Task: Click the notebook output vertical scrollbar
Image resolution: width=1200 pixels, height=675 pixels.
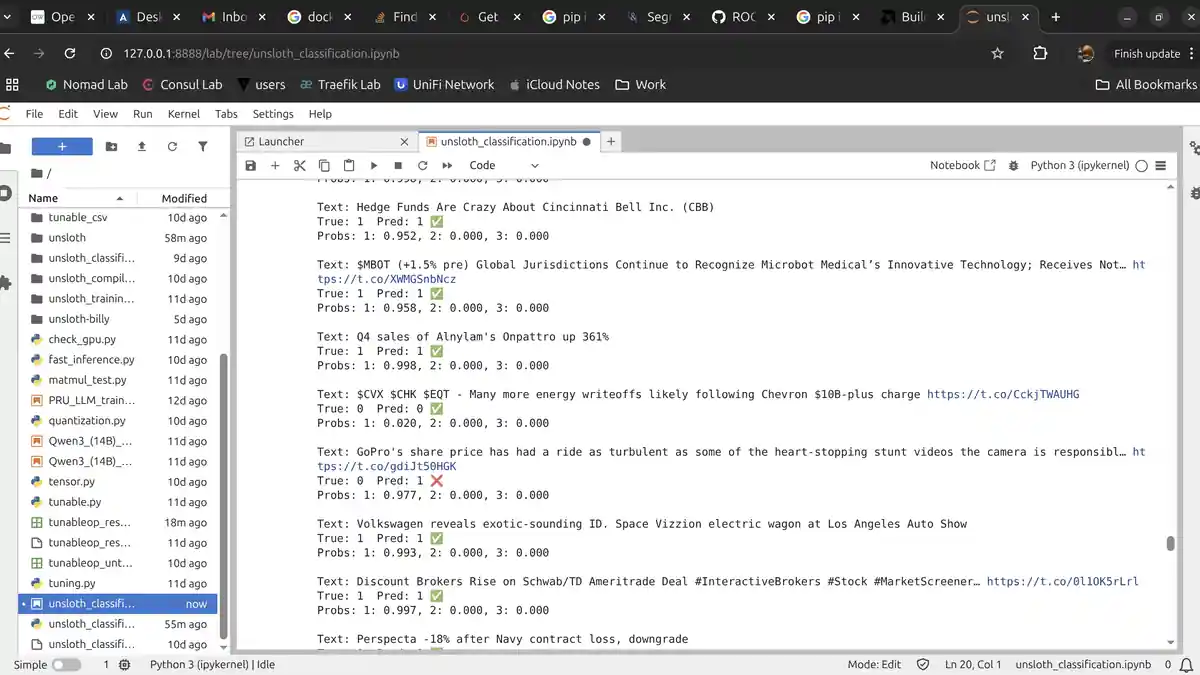Action: click(x=1170, y=543)
